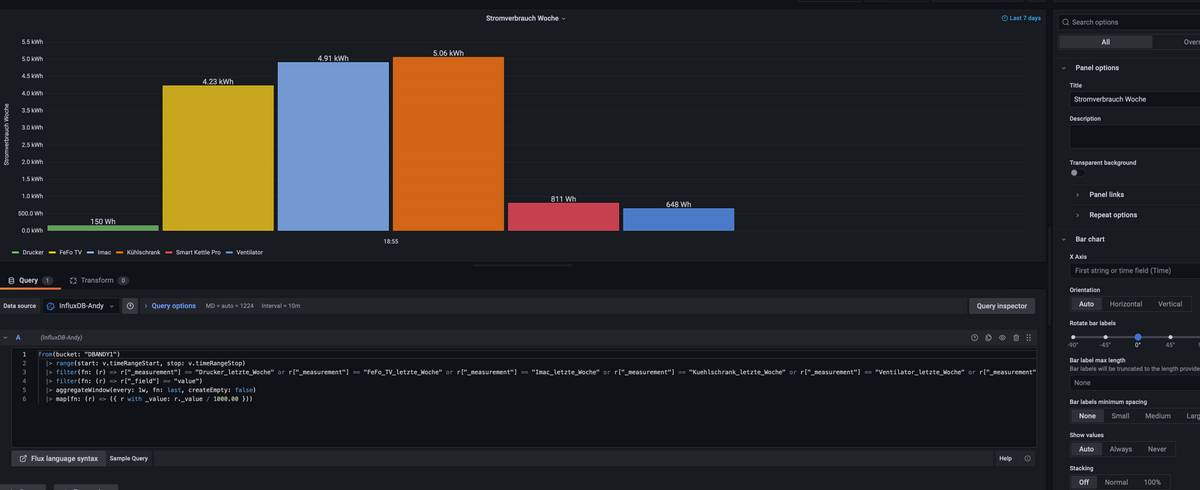1200x490 pixels.
Task: Switch to the Transform tab
Action: [99, 281]
